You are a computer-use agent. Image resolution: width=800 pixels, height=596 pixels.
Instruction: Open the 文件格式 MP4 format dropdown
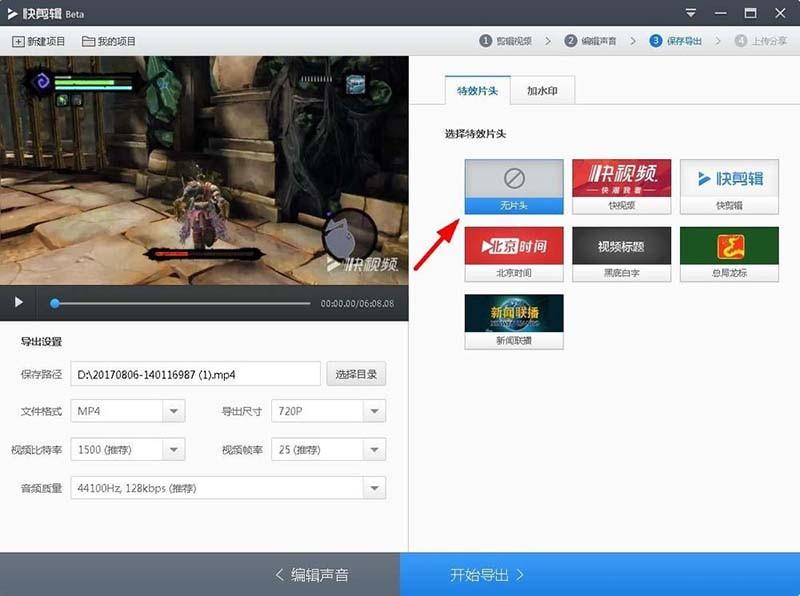tap(127, 411)
